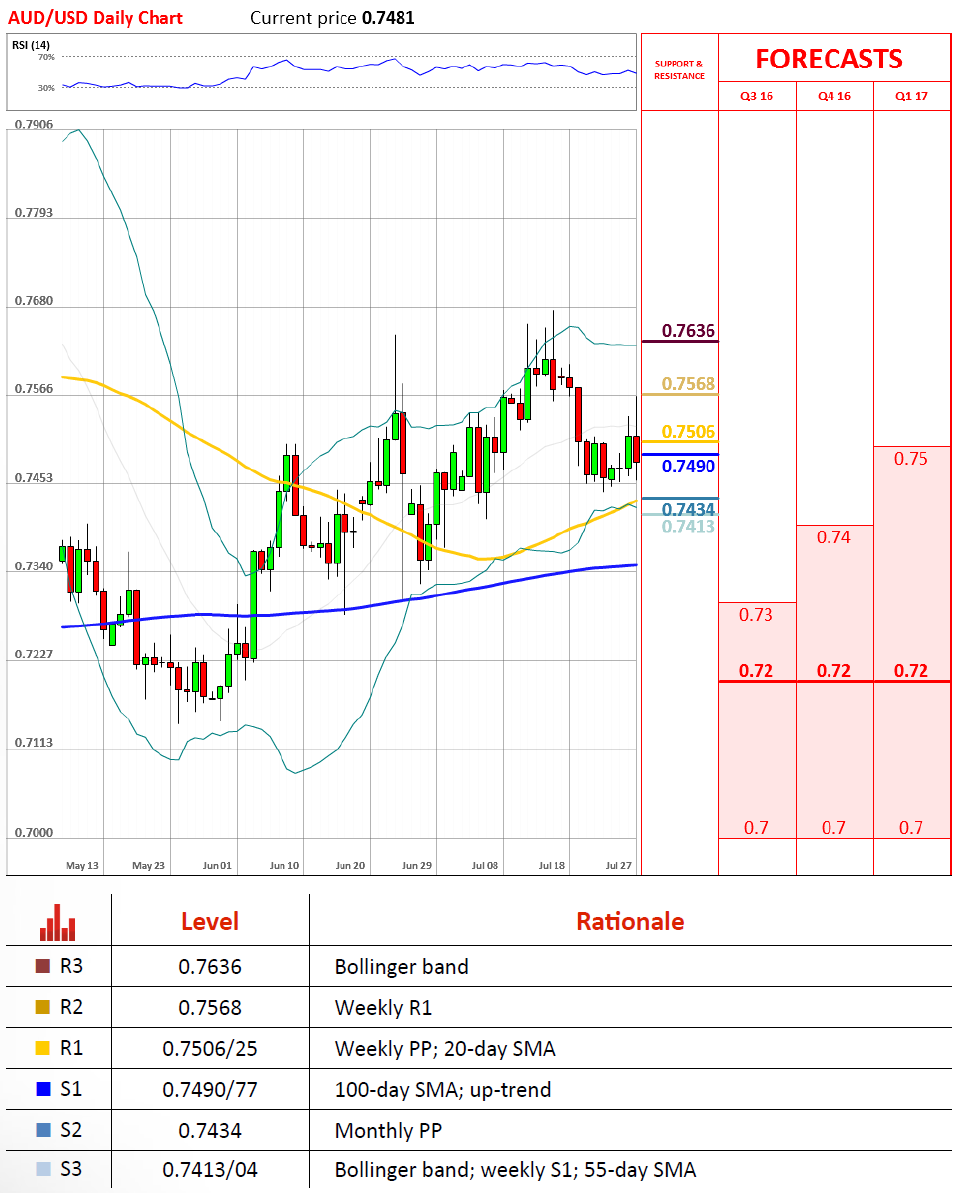Click the R1 row label
This screenshot has height=1193, width=961.
71,1048
